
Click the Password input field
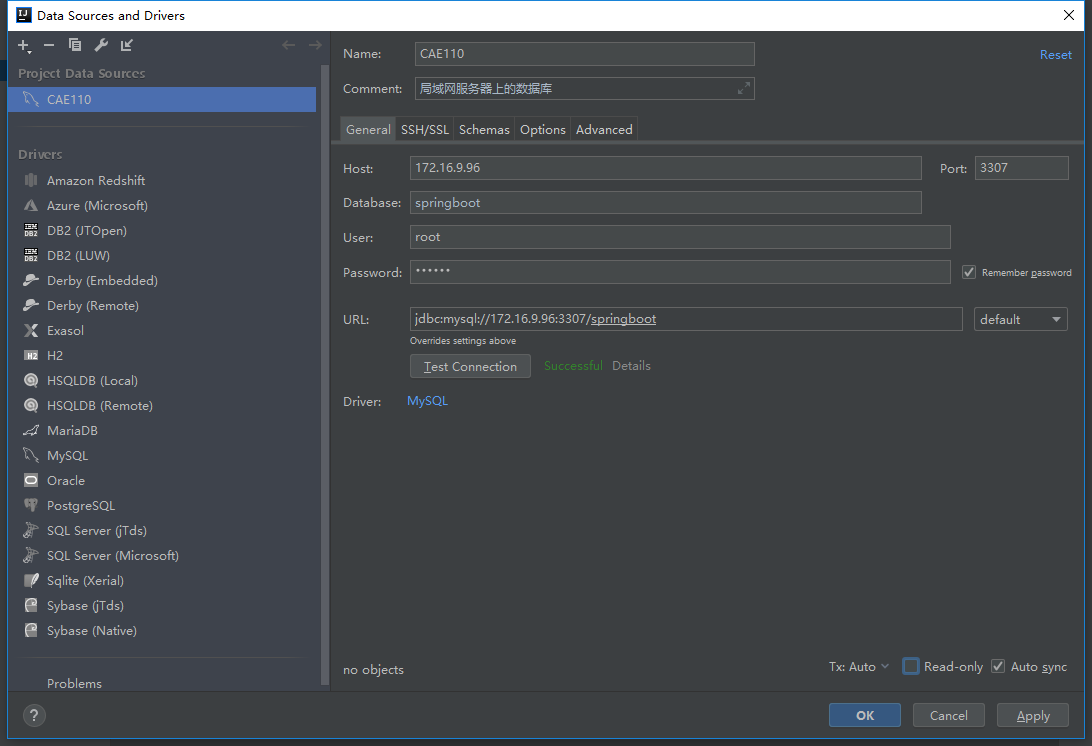680,272
